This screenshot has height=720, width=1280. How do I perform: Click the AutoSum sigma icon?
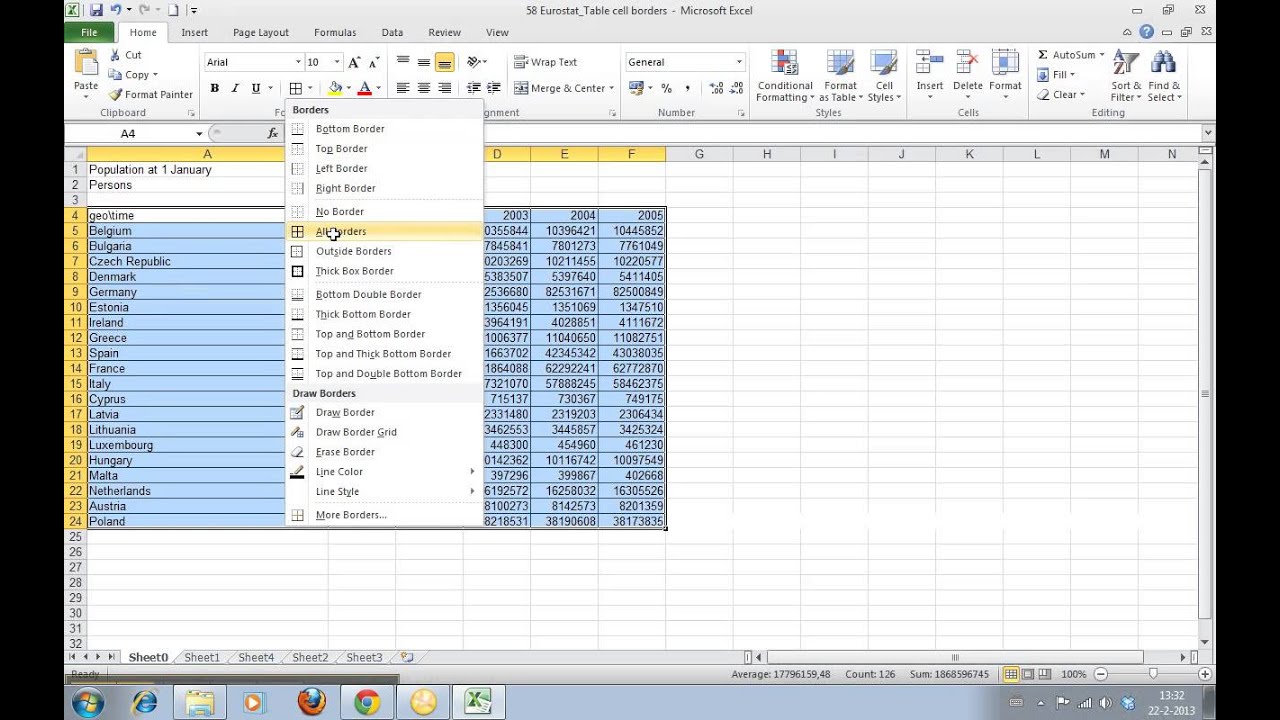click(x=1043, y=55)
